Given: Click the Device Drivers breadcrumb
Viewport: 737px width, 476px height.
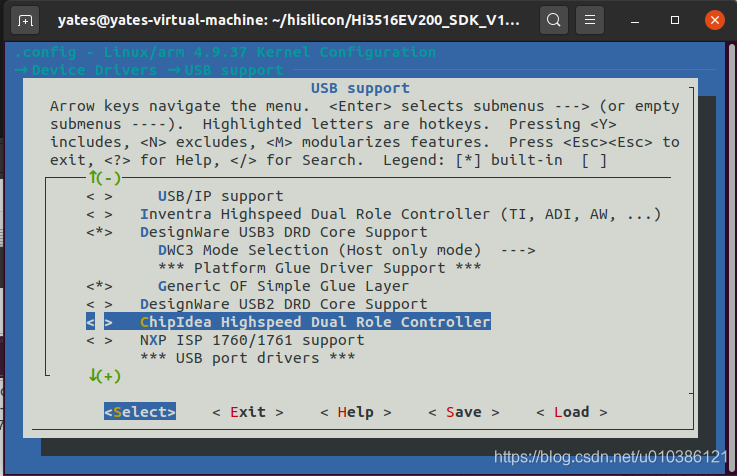Looking at the screenshot, I should point(94,70).
